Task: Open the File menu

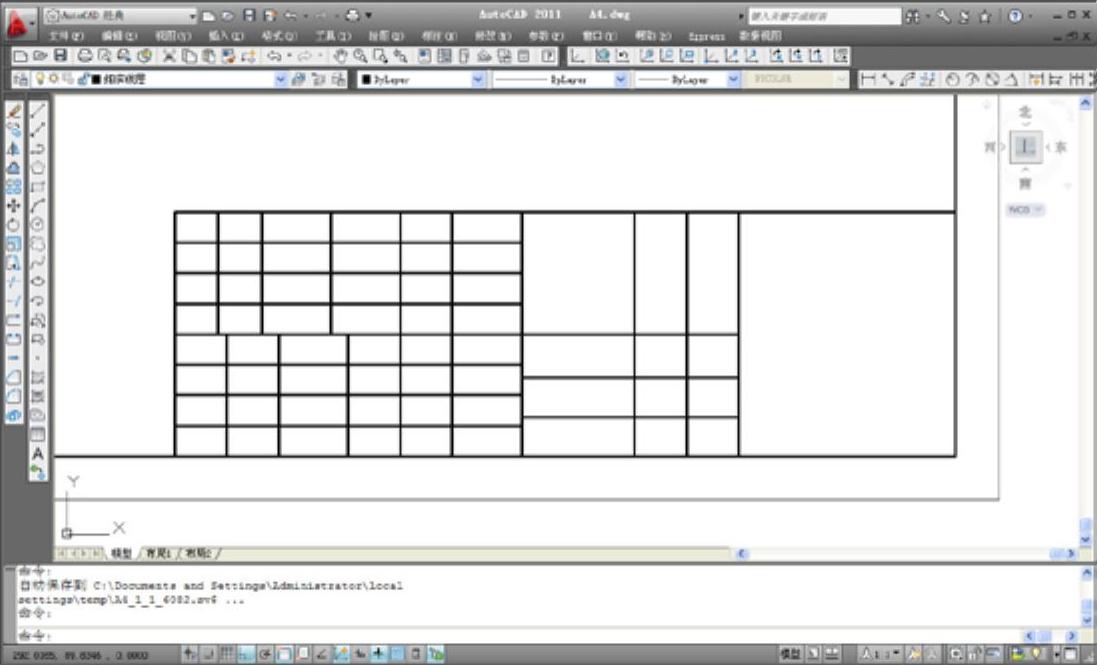Action: pos(65,36)
